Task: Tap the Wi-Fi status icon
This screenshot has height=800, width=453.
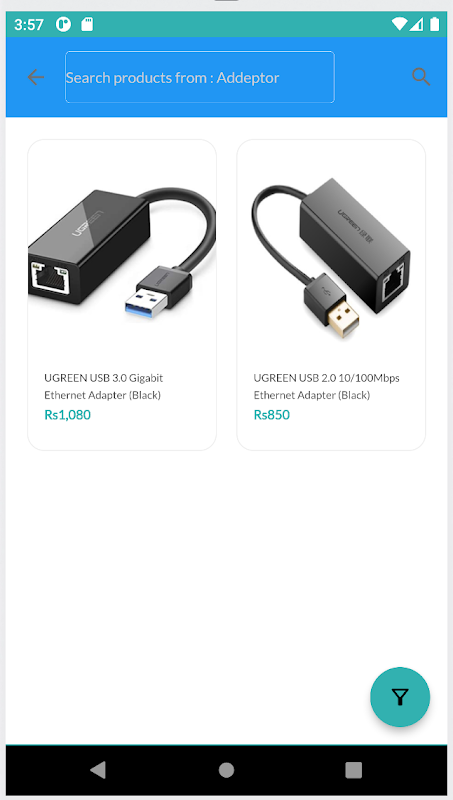Action: pyautogui.click(x=400, y=24)
